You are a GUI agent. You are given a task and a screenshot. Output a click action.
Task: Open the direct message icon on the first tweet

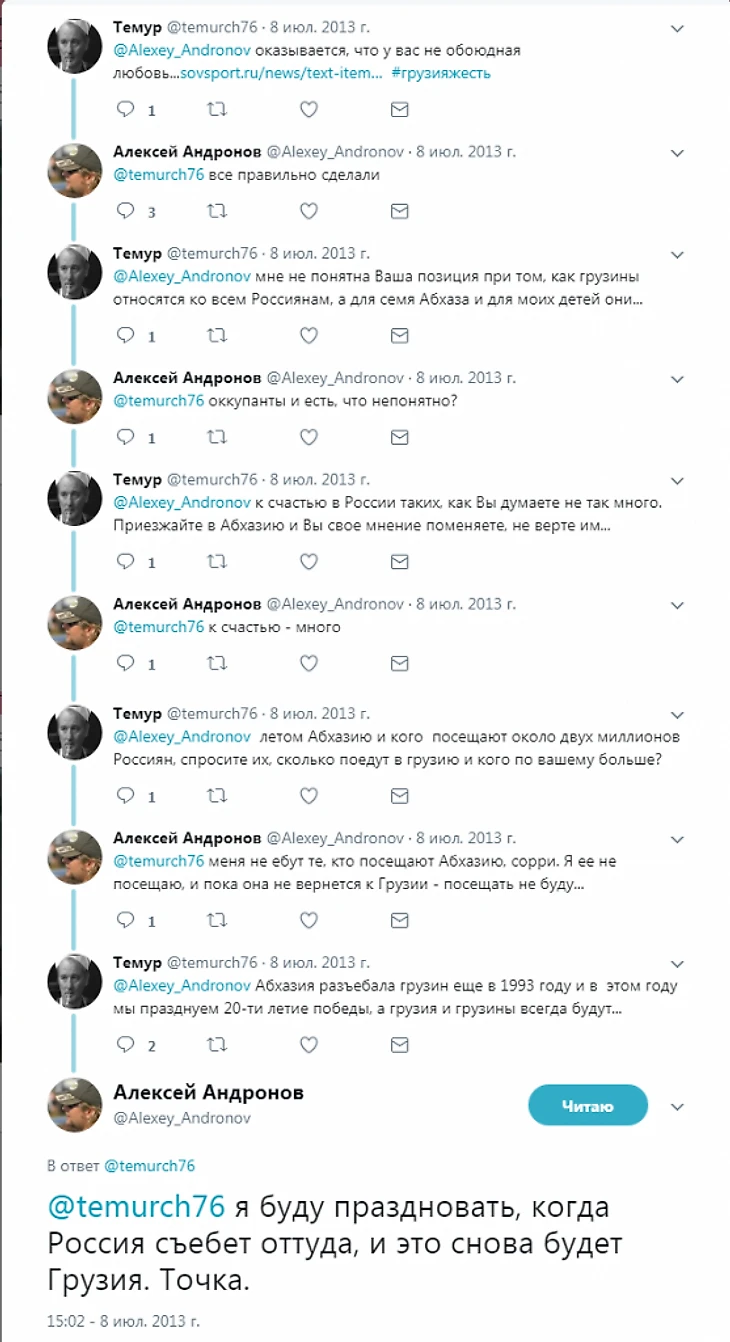click(x=399, y=110)
